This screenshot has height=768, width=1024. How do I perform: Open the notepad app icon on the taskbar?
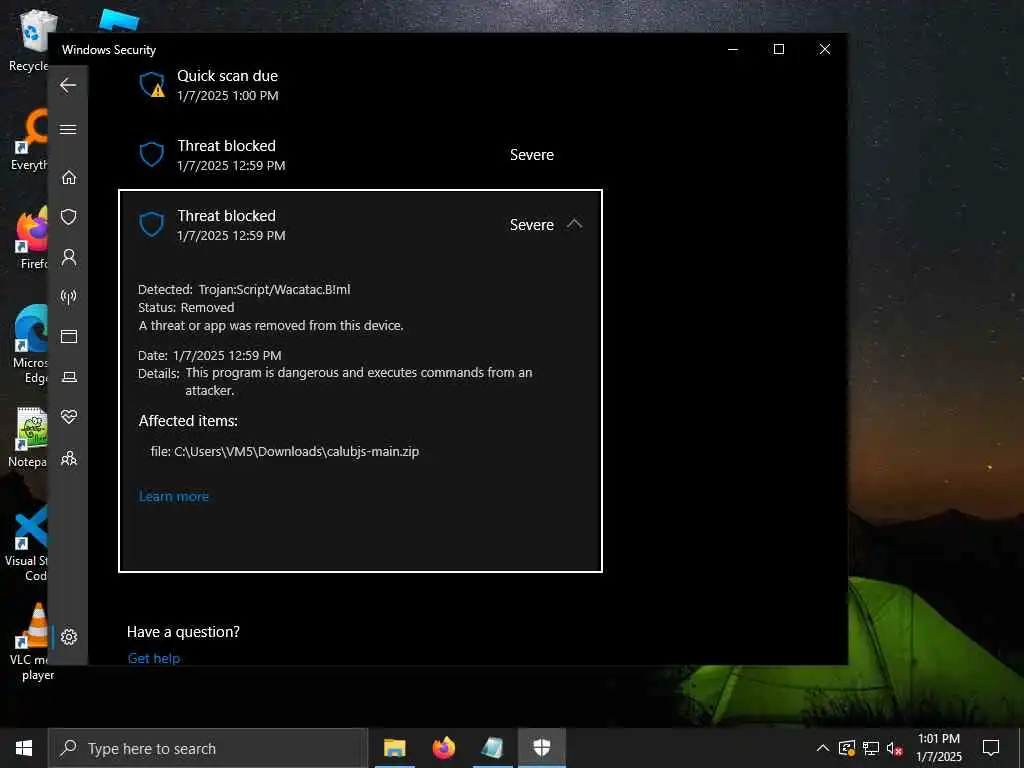tap(492, 748)
